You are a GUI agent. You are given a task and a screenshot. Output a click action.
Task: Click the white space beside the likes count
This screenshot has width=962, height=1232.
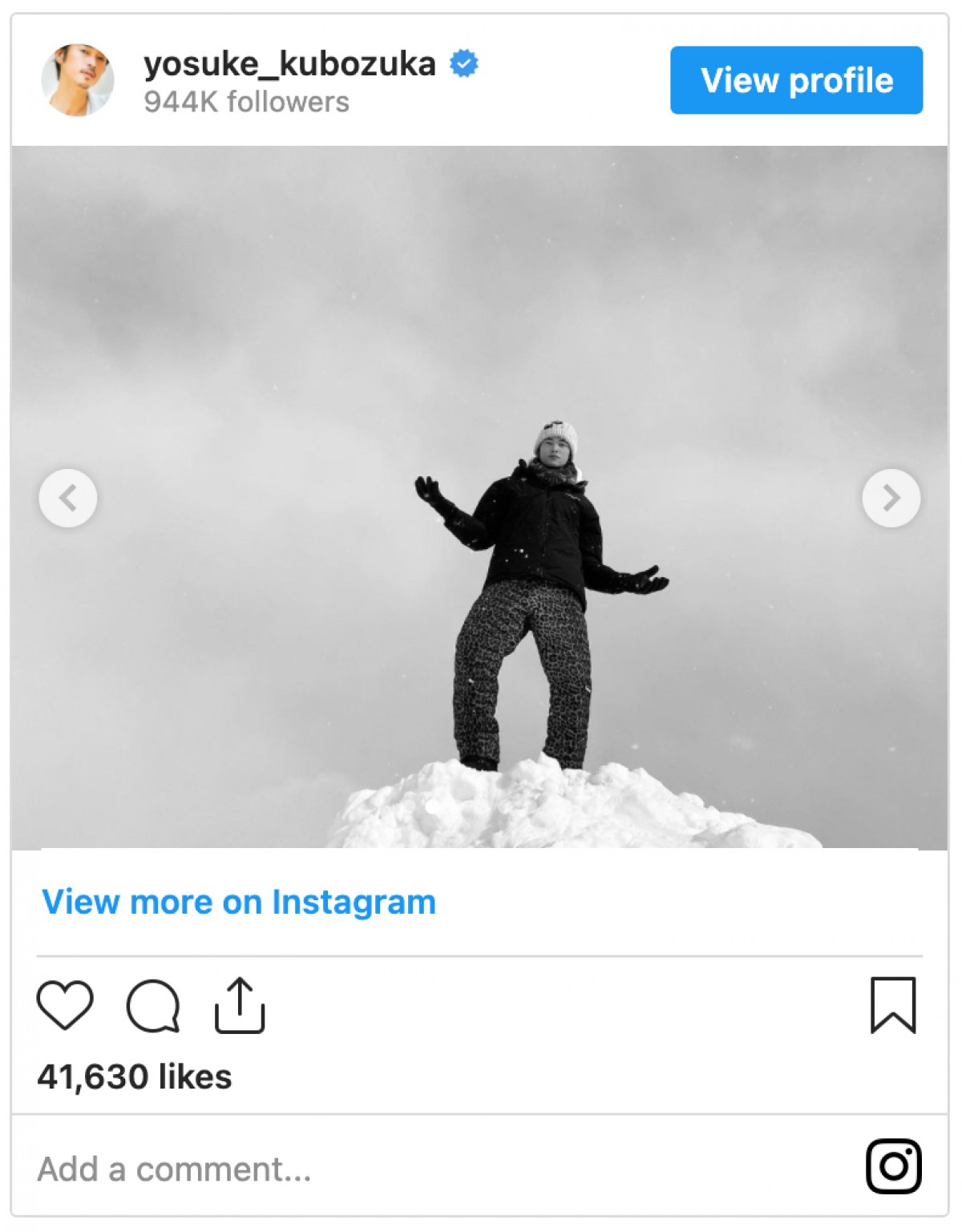click(x=561, y=1076)
